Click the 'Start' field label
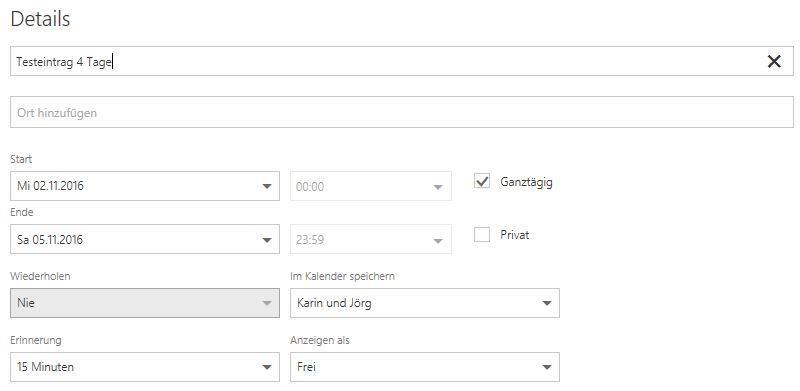The image size is (800, 391). pos(21,159)
